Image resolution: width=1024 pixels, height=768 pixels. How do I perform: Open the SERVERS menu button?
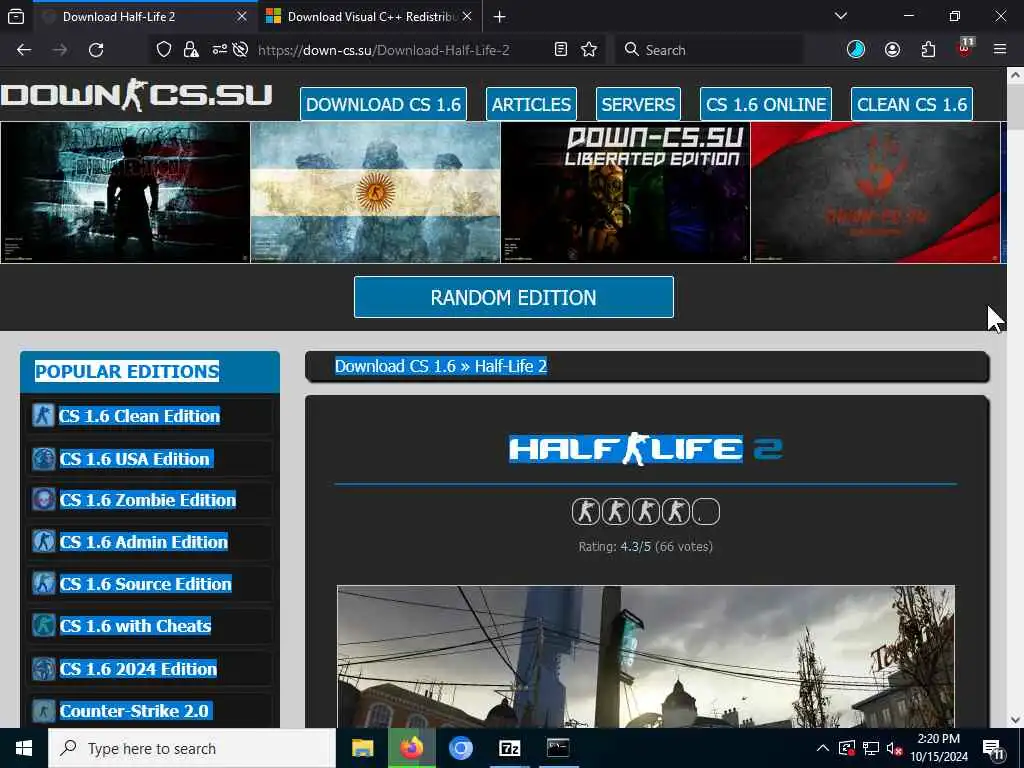coord(638,104)
